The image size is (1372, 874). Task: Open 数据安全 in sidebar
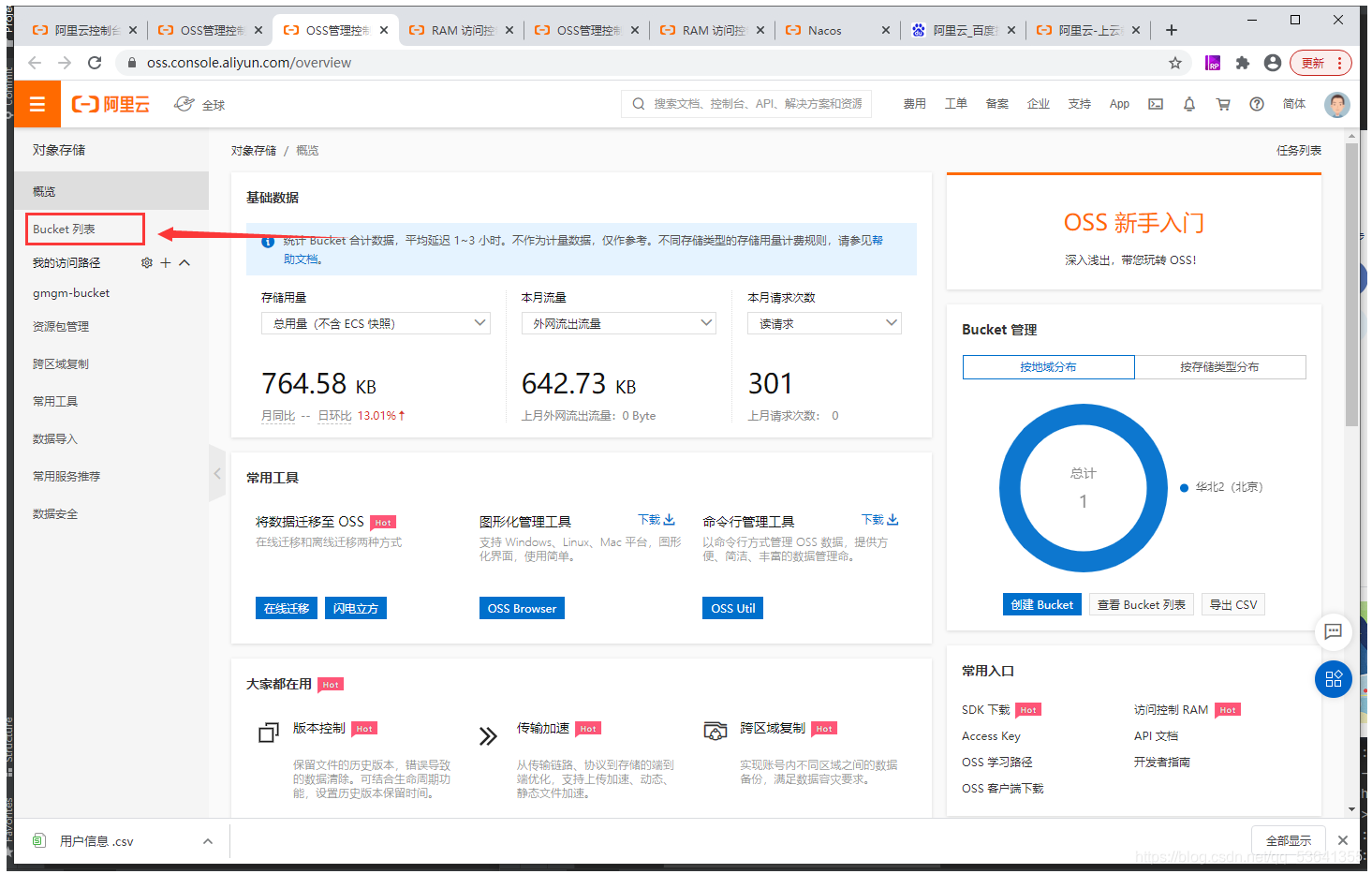point(55,514)
